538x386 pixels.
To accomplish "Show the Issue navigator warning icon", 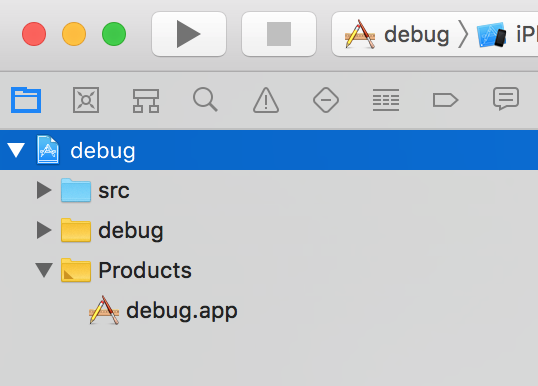I will click(x=266, y=100).
